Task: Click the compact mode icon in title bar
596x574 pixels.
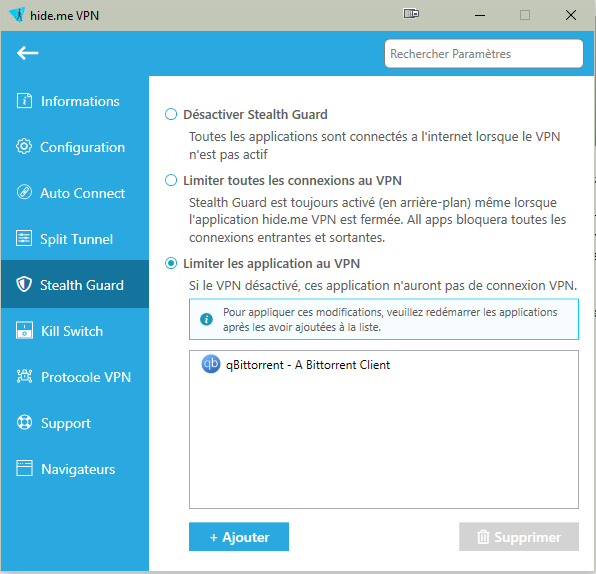Action: click(x=411, y=14)
